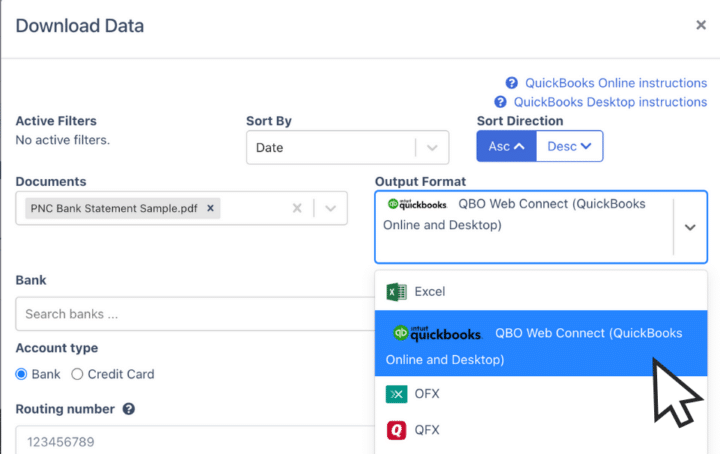Click the help icon beside Routing number
The height and width of the screenshot is (454, 720).
[129, 409]
